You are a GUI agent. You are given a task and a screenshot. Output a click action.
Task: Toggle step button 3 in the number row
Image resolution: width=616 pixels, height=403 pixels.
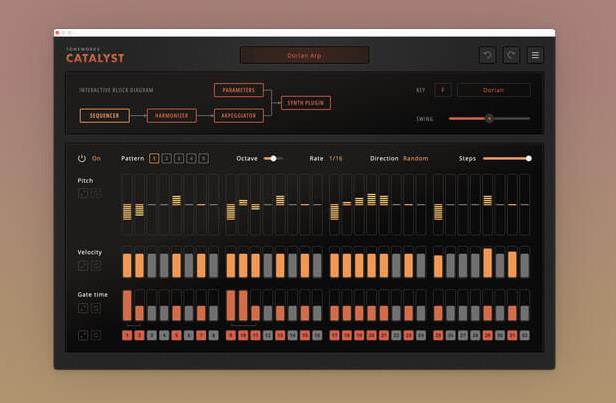pyautogui.click(x=152, y=335)
